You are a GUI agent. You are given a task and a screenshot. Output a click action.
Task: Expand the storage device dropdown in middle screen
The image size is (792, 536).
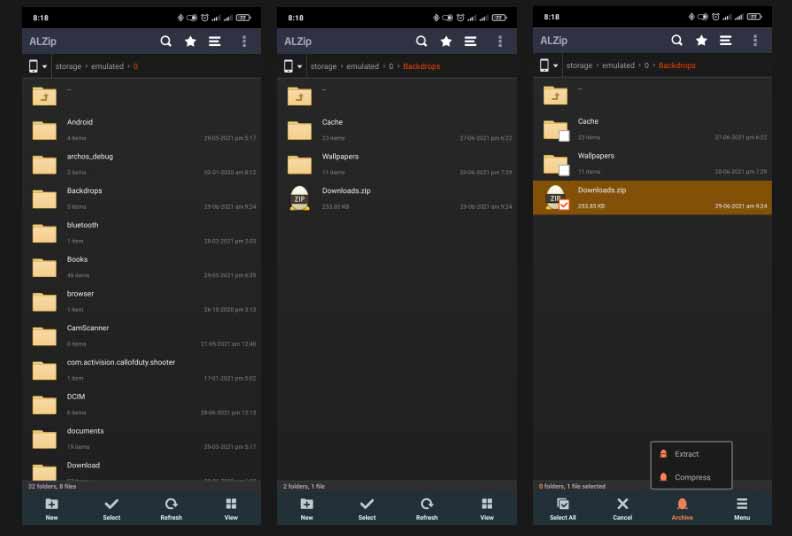pos(292,66)
